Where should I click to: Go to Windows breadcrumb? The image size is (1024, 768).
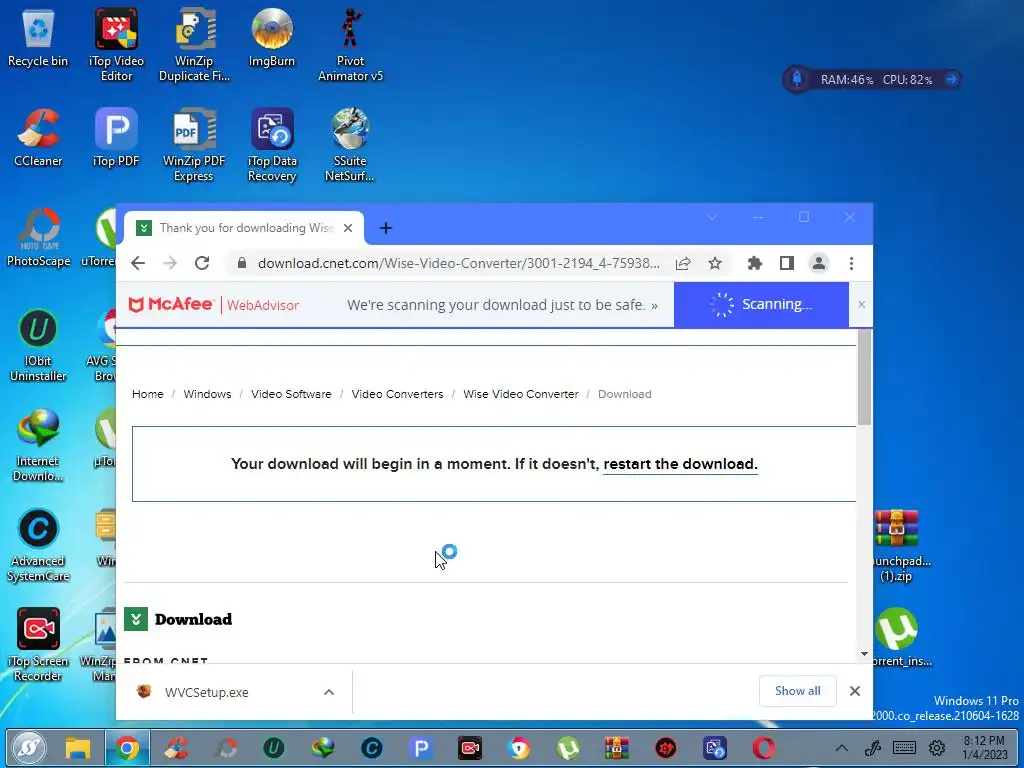point(207,394)
